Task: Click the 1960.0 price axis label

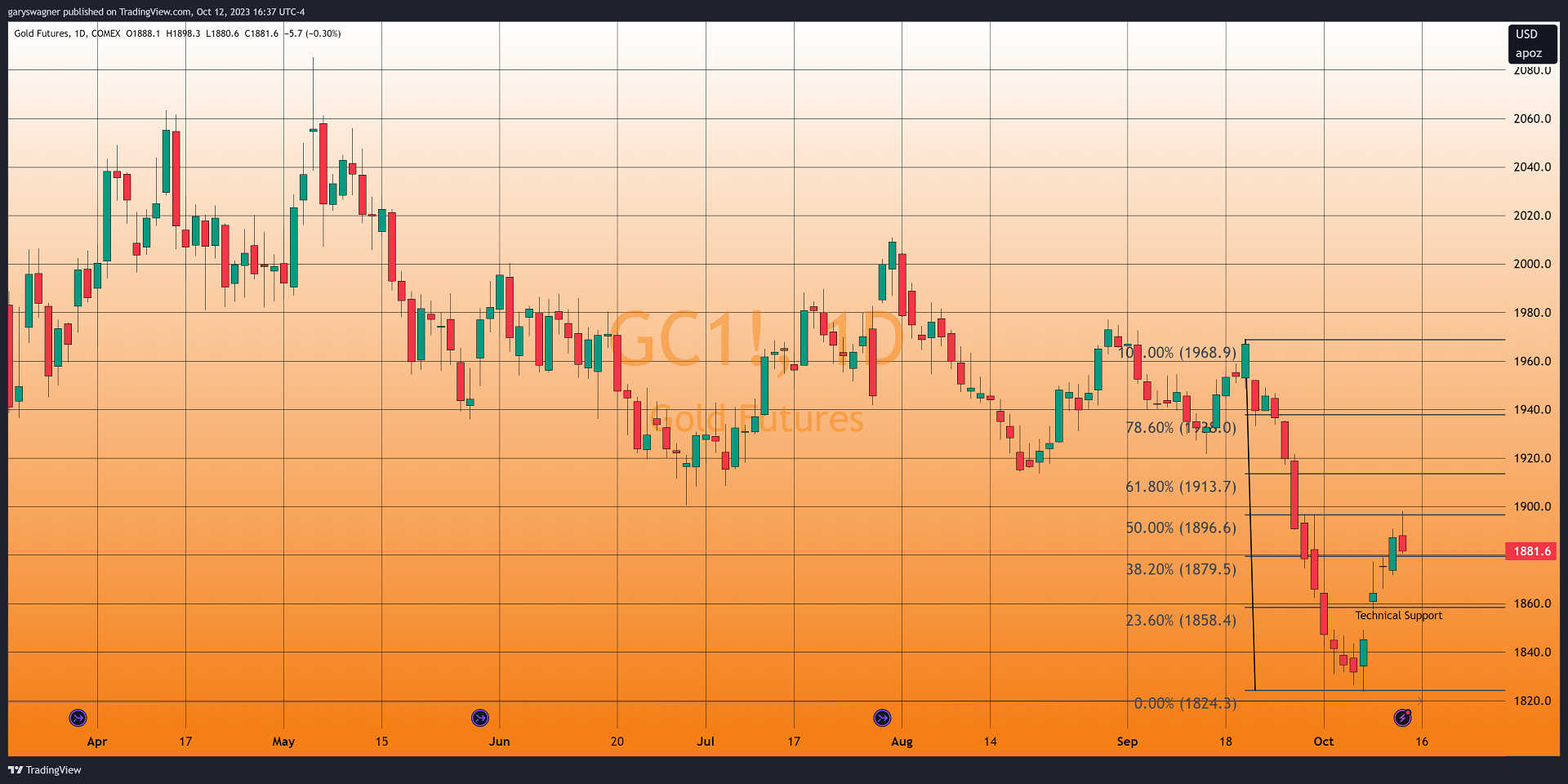Action: (x=1532, y=361)
